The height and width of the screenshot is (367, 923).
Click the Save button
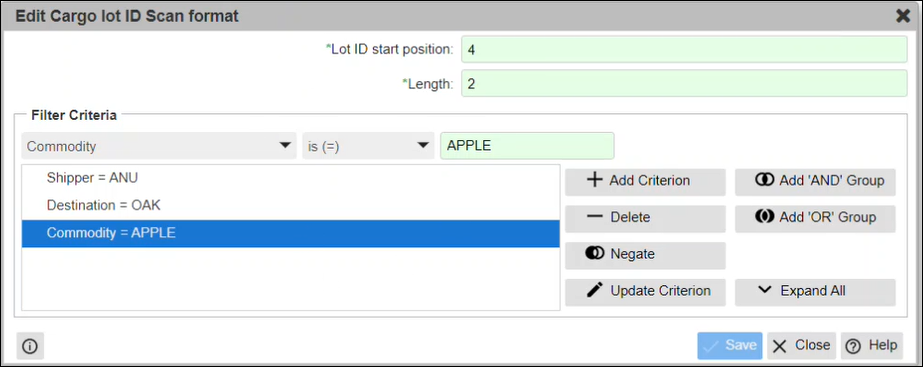click(730, 346)
